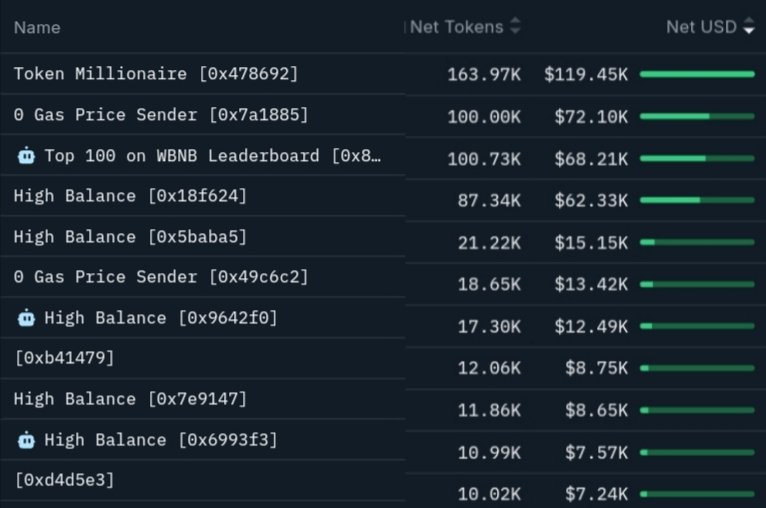Screen dimensions: 766x508
Task: Click the 163.97K net tokens value
Action: tap(484, 74)
